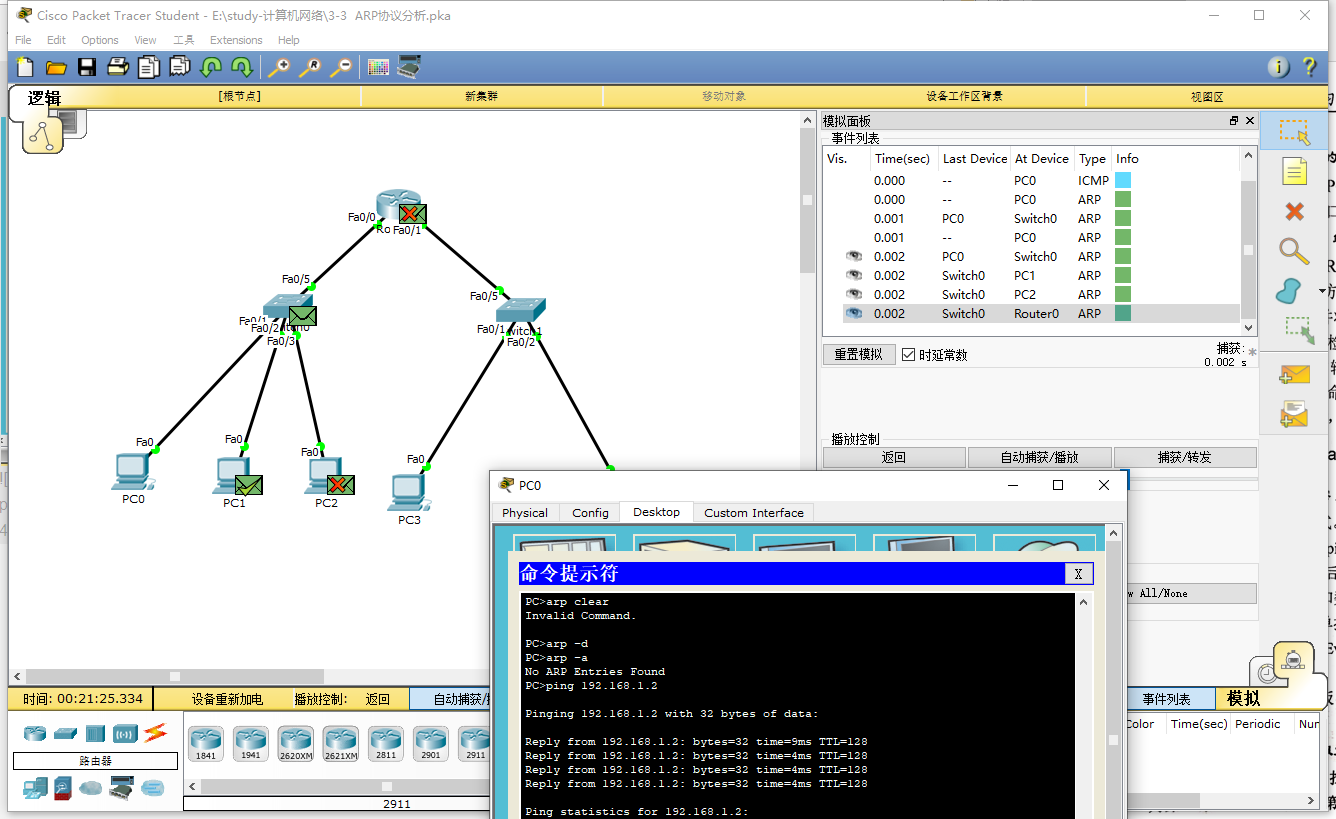Pick the 2811 router model

(x=386, y=744)
